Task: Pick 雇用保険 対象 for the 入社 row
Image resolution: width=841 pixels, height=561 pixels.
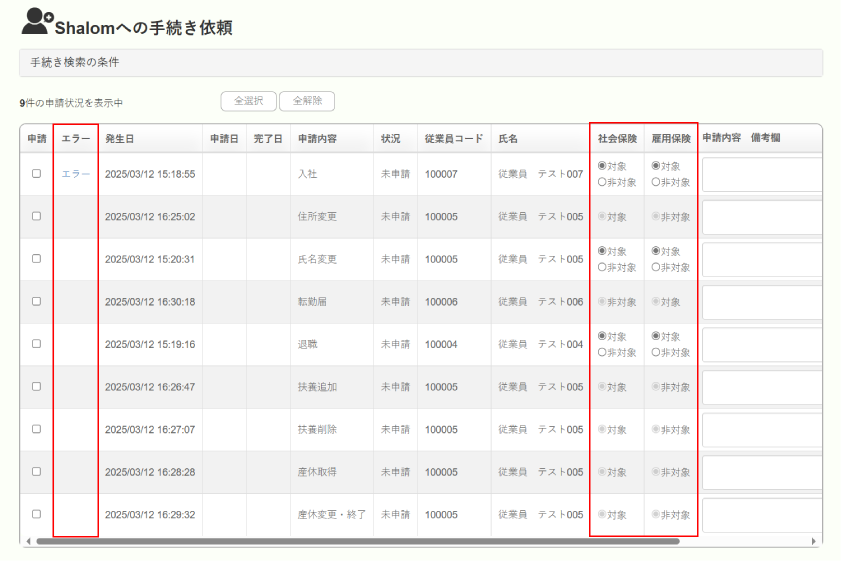Action: point(656,166)
